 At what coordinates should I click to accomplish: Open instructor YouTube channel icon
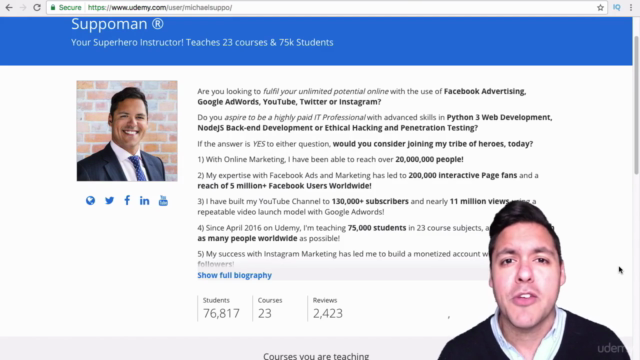pyautogui.click(x=163, y=200)
